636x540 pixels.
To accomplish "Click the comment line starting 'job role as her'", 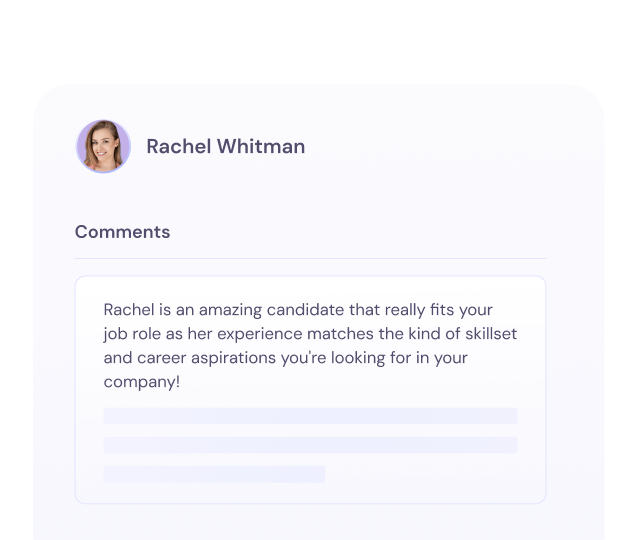I will [x=310, y=334].
